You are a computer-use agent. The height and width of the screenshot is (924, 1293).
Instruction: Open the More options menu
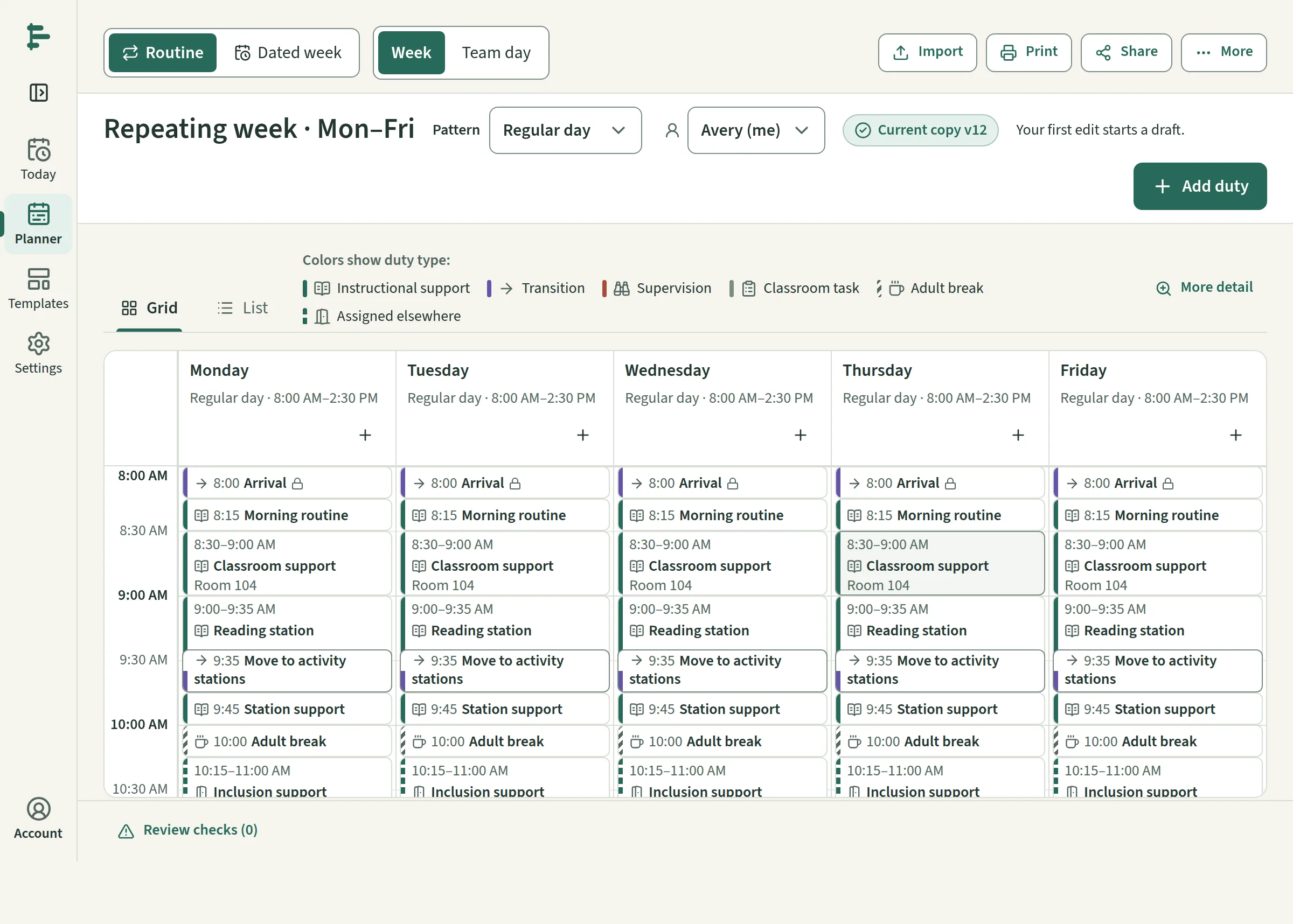point(1224,52)
